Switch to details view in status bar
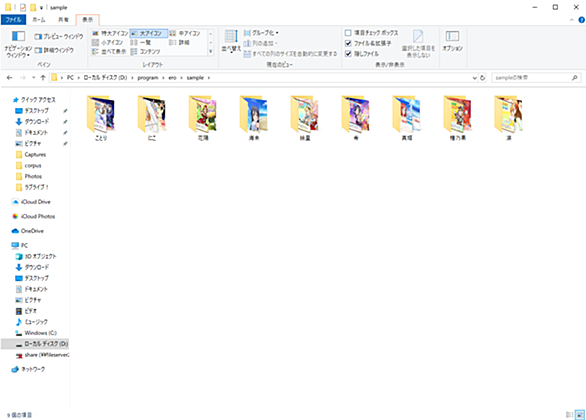The height and width of the screenshot is (420, 586). [570, 414]
